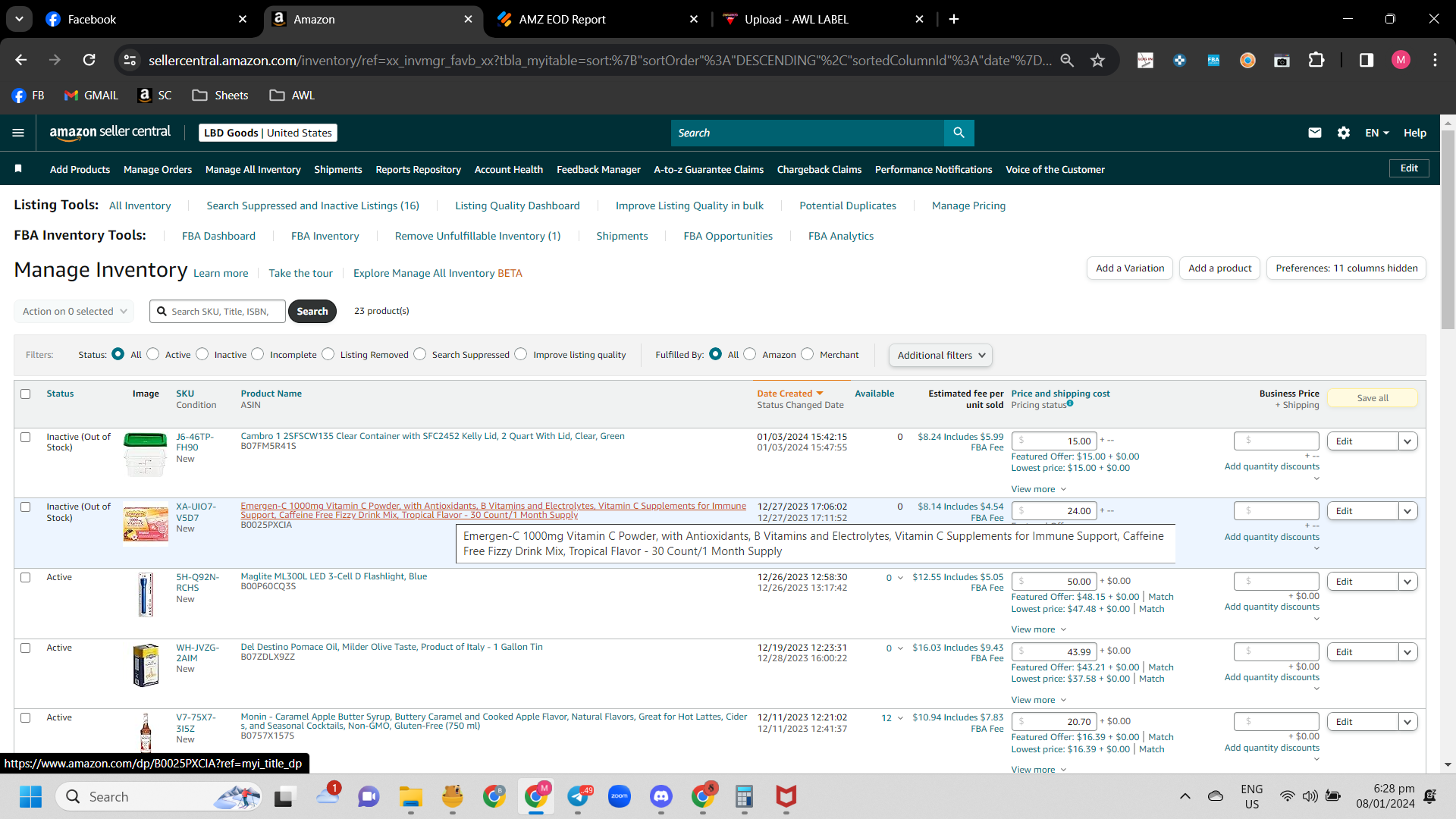Open the Seller Central hamburger menu
Screen dimensions: 1456x819
[18, 133]
